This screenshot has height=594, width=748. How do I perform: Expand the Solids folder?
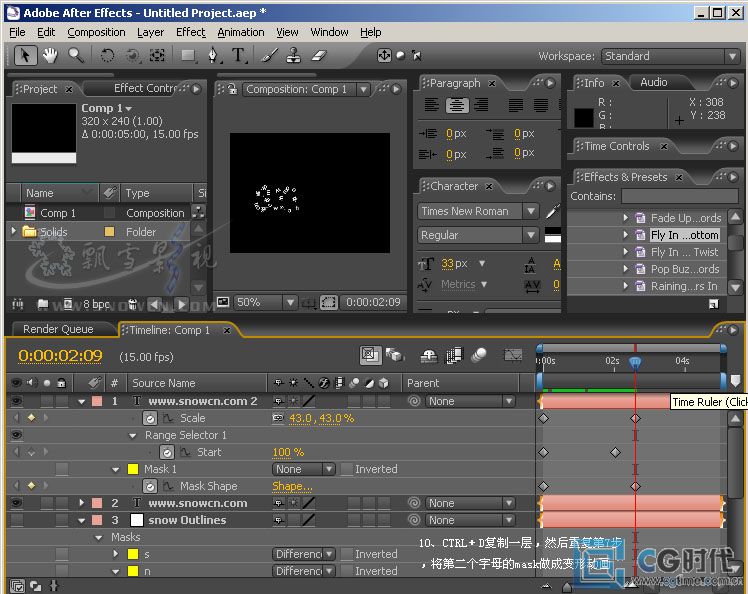click(x=14, y=231)
